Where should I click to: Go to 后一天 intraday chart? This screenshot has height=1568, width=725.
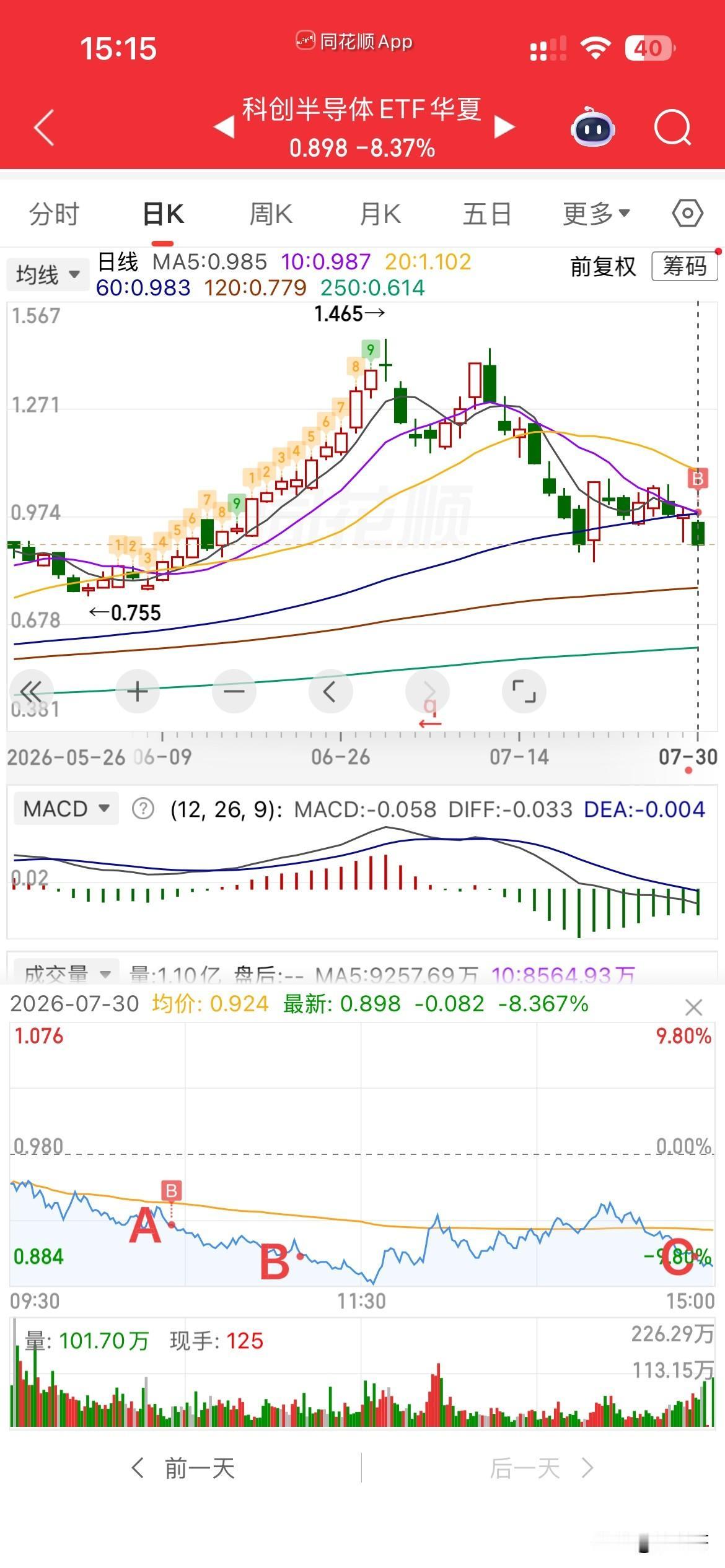pos(542,1468)
